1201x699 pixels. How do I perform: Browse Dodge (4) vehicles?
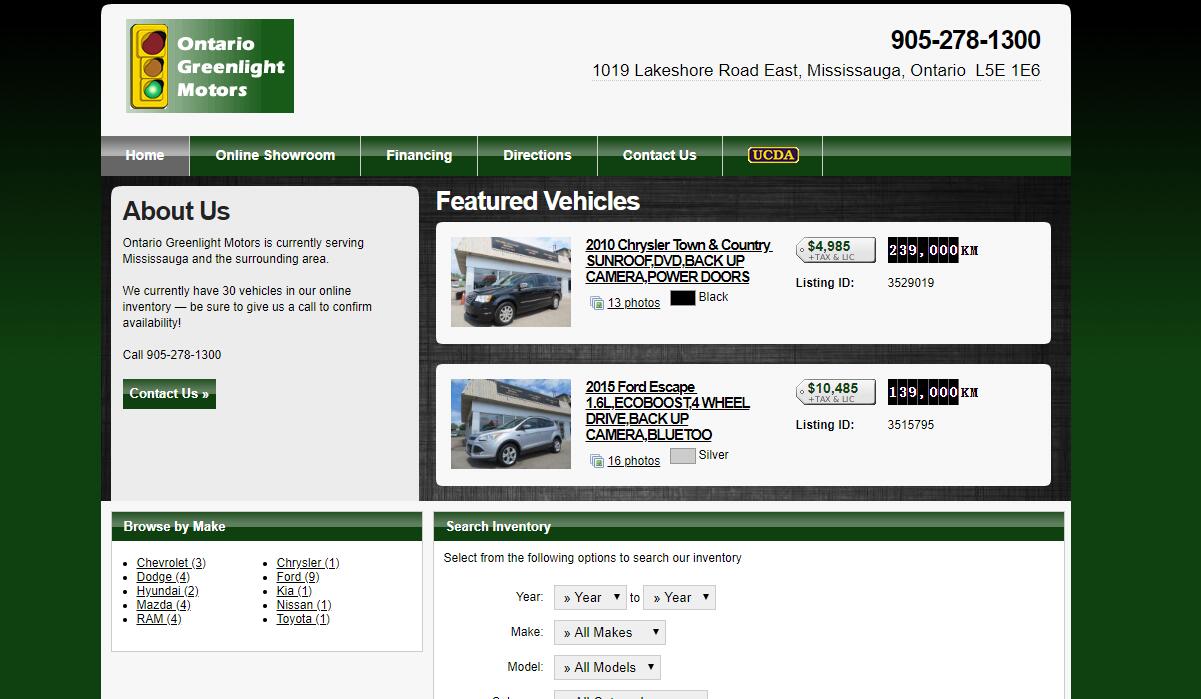[163, 577]
